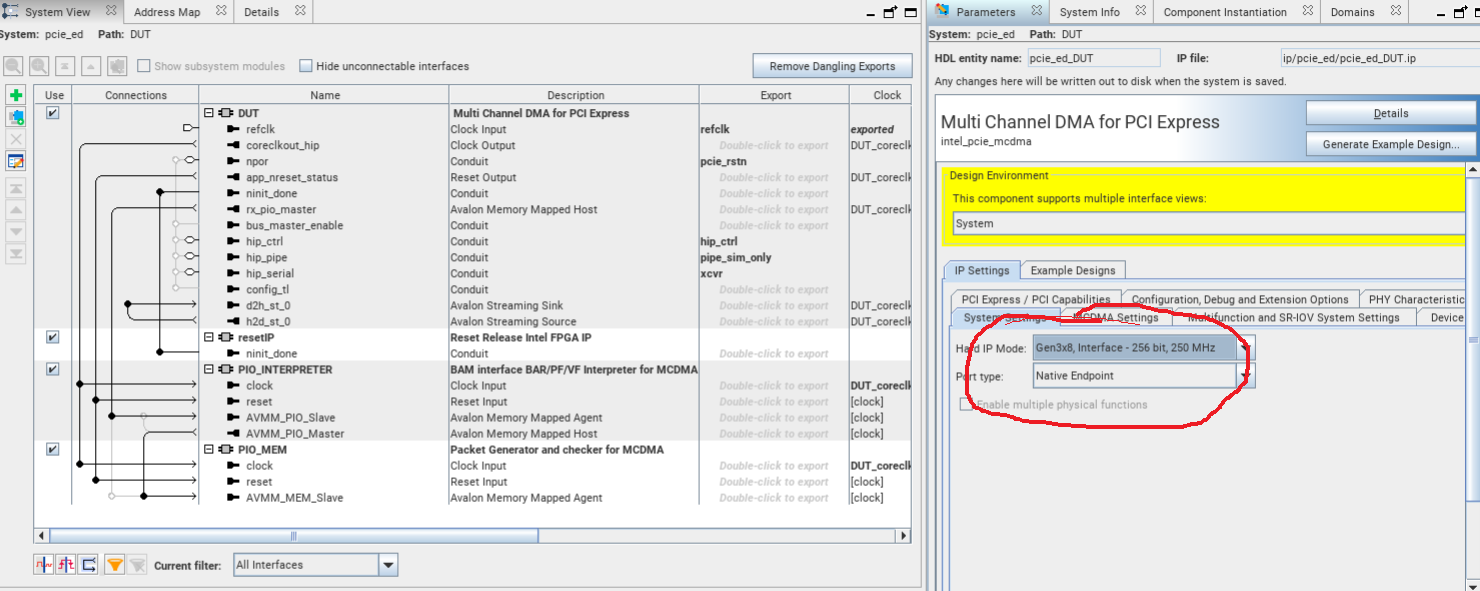Uncheck the Use checkbox for resetIP
Viewport: 1480px width, 591px height.
tap(53, 337)
